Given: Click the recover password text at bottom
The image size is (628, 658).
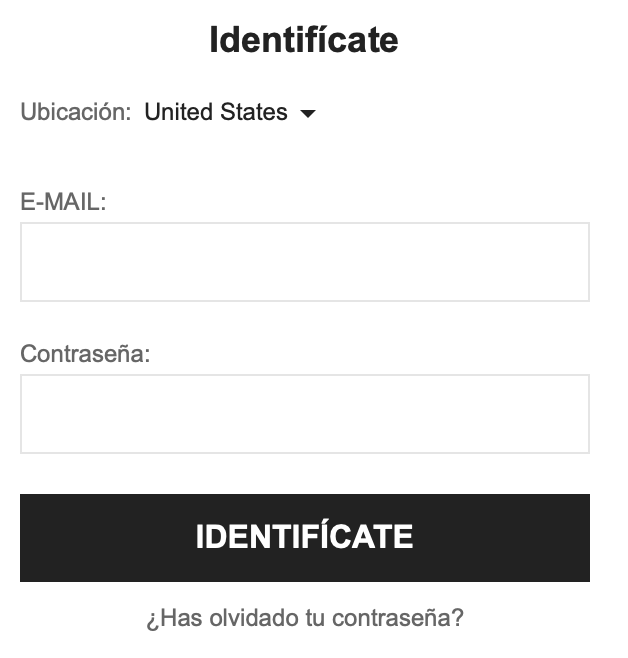Looking at the screenshot, I should coord(304,618).
